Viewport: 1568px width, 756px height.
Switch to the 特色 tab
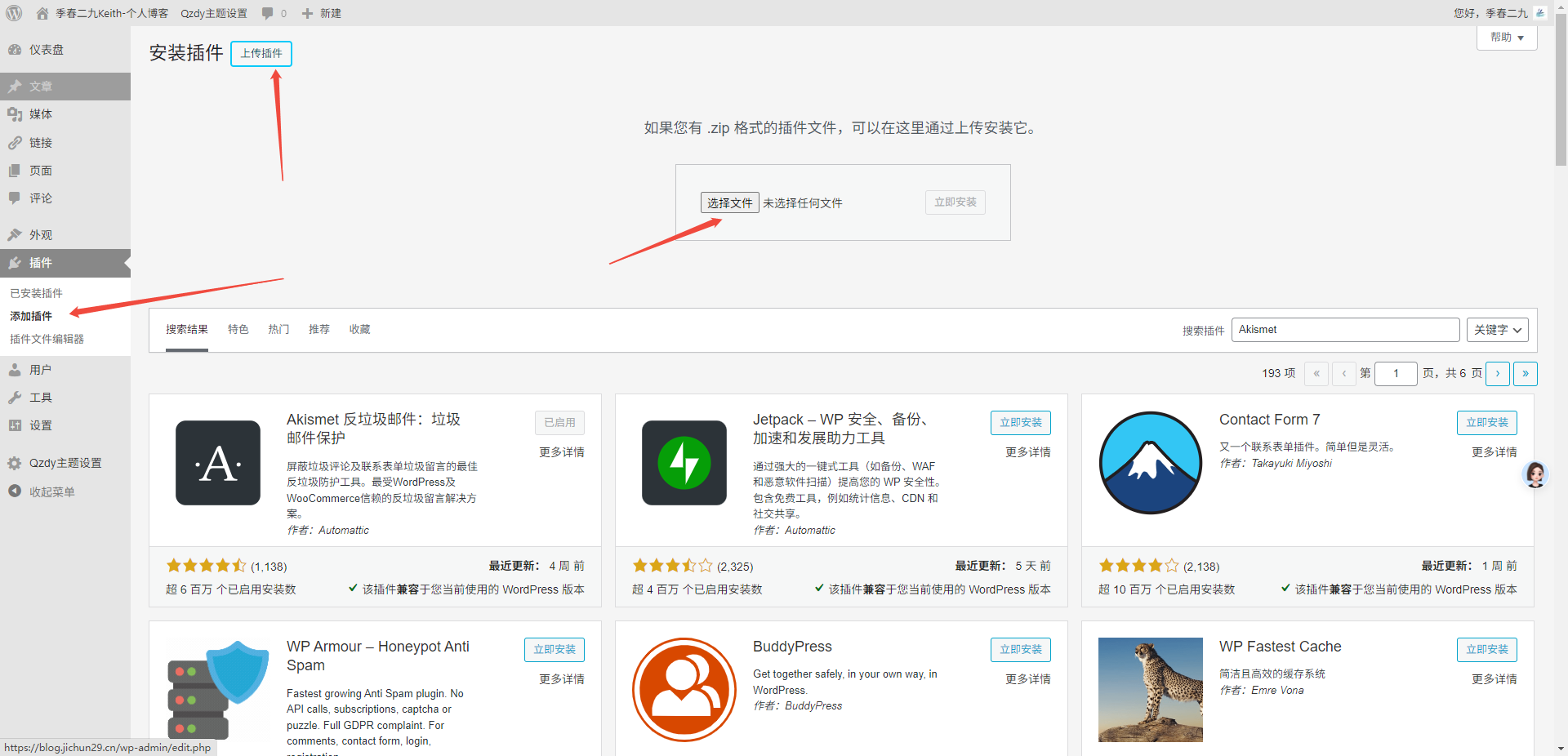[238, 330]
